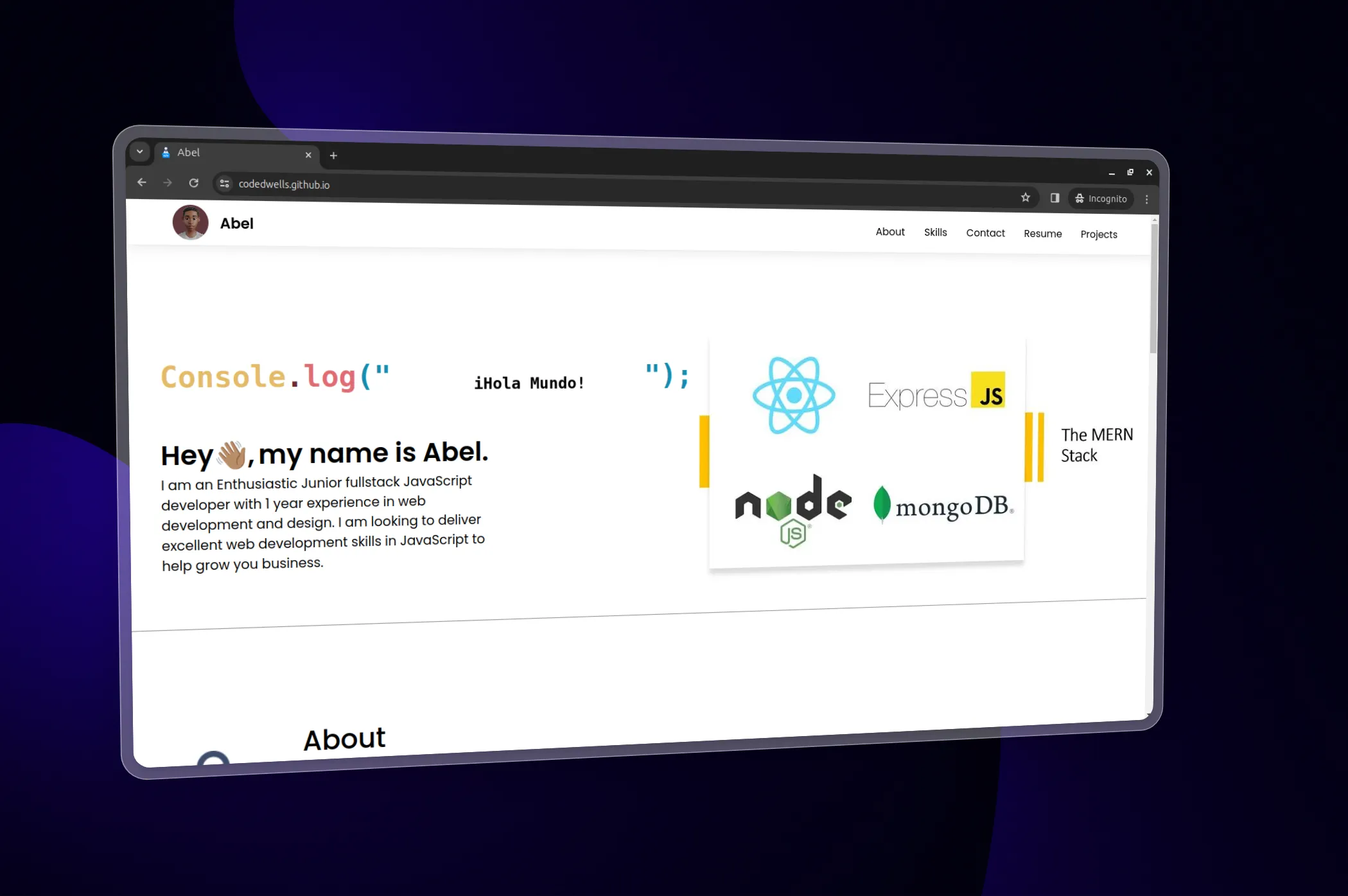Click the 'my name is Abel.' heading
The height and width of the screenshot is (896, 1348).
(373, 453)
